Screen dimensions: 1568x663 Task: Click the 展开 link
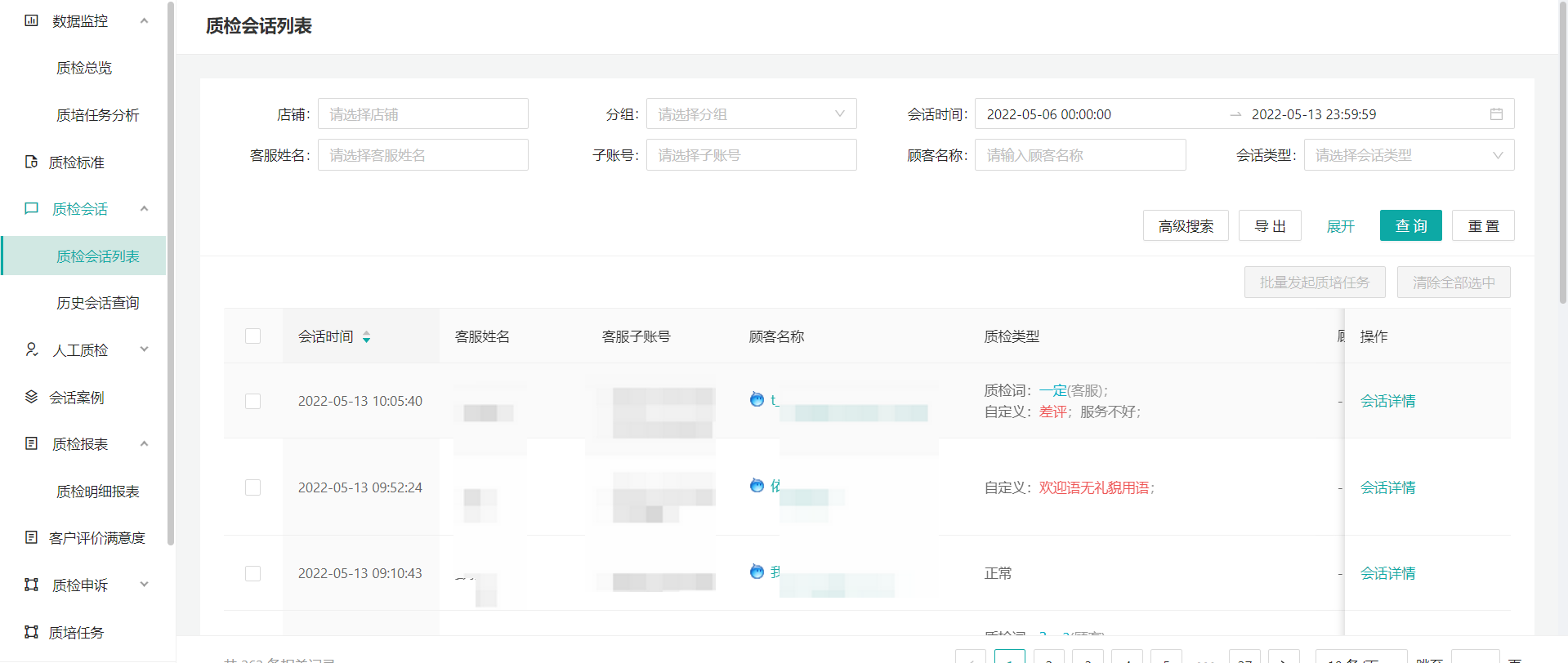tap(1340, 226)
